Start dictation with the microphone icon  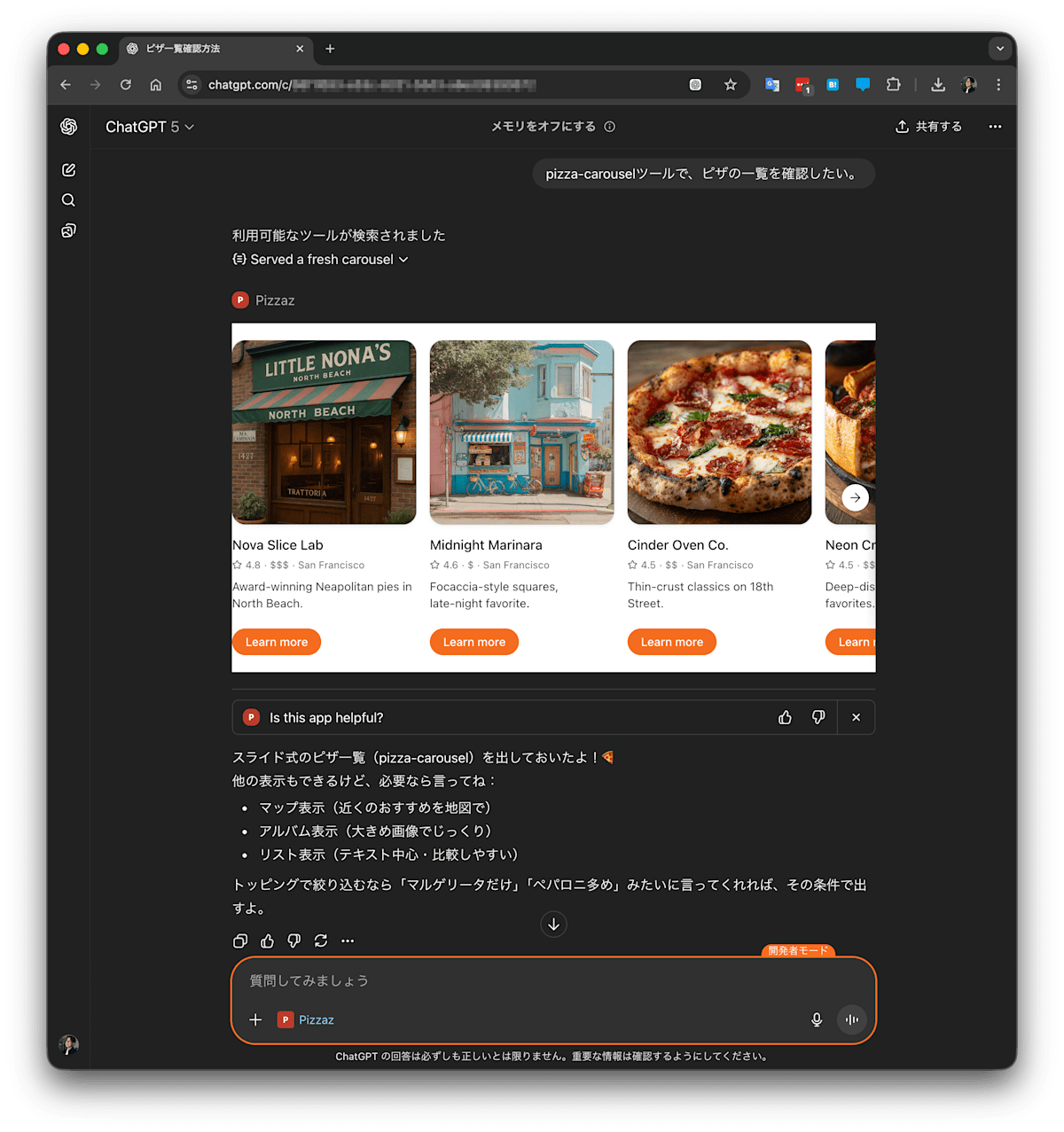817,1020
